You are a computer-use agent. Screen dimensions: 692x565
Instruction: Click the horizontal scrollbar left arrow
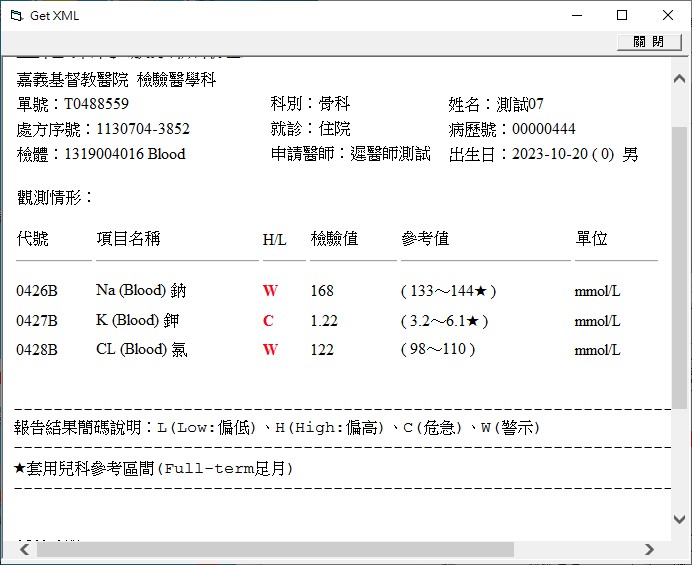click(x=22, y=549)
